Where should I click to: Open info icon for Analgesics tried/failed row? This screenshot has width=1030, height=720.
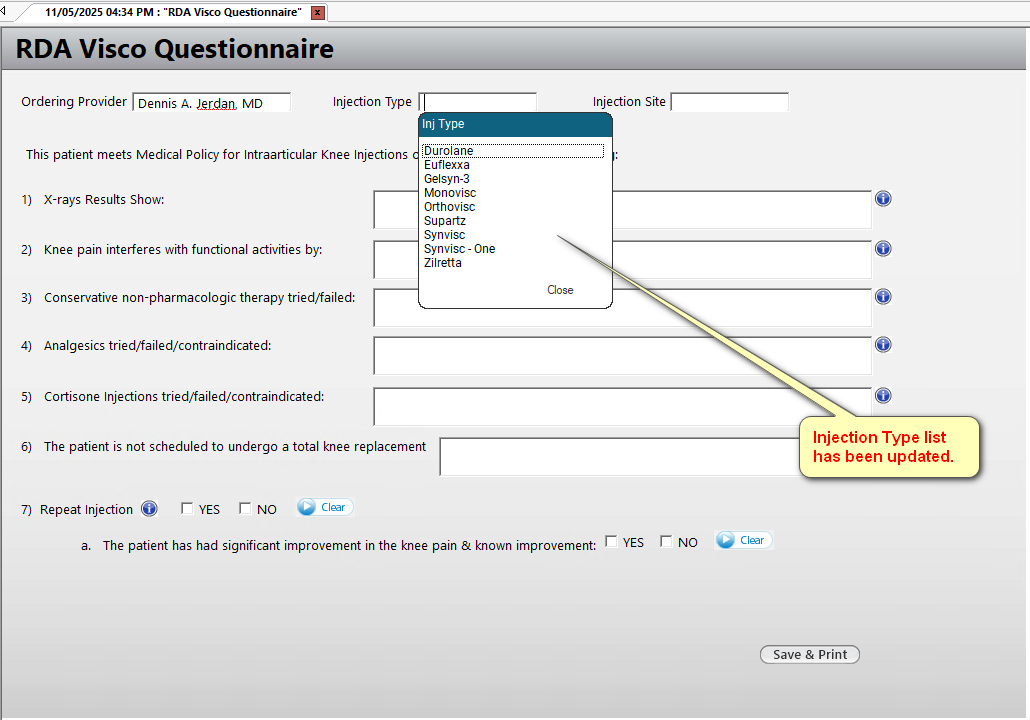(883, 344)
